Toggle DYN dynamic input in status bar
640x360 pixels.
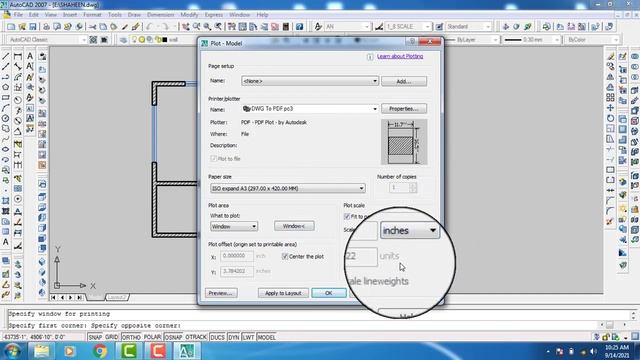(x=233, y=337)
